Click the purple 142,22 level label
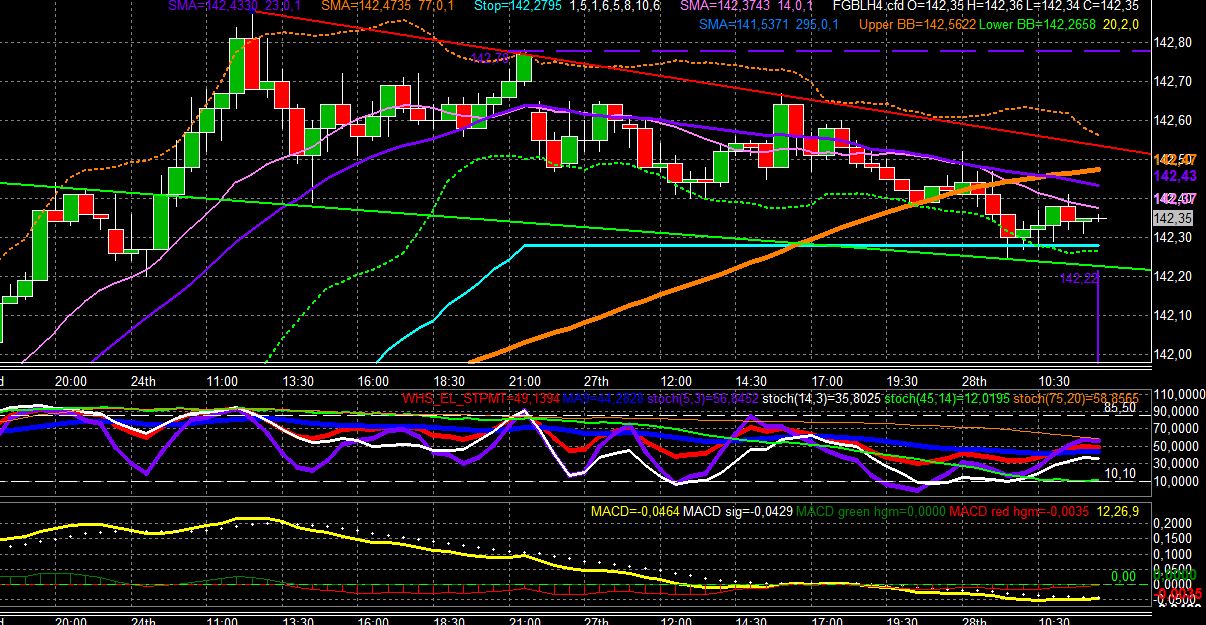Image resolution: width=1206 pixels, height=625 pixels. 1079,279
